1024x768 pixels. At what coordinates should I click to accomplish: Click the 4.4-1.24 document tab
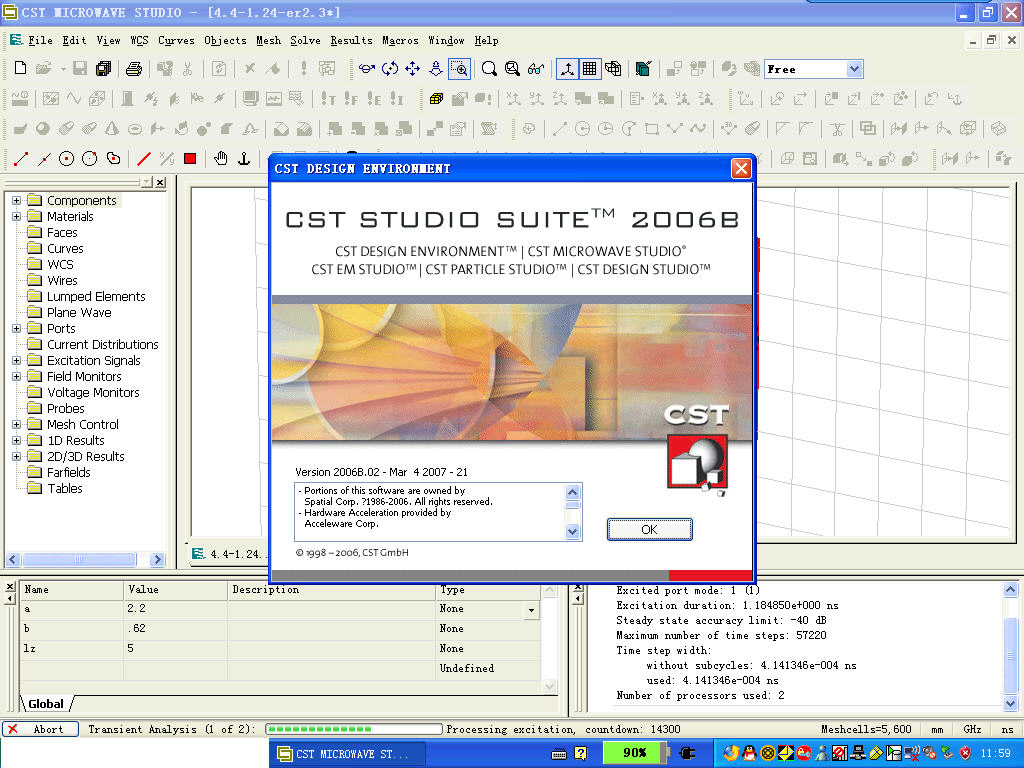coord(229,554)
